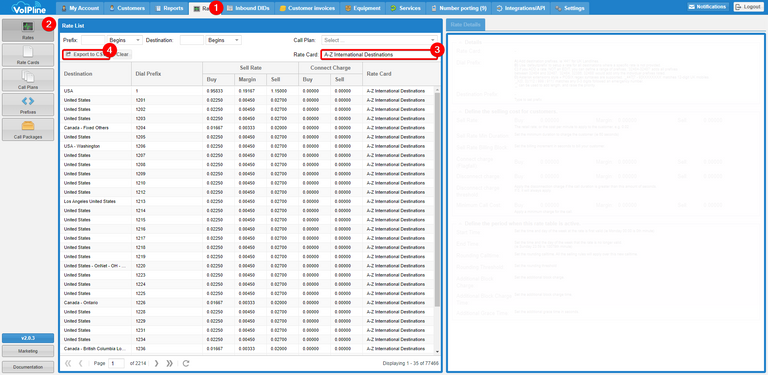Focus the Prefix filter input

pos(93,40)
